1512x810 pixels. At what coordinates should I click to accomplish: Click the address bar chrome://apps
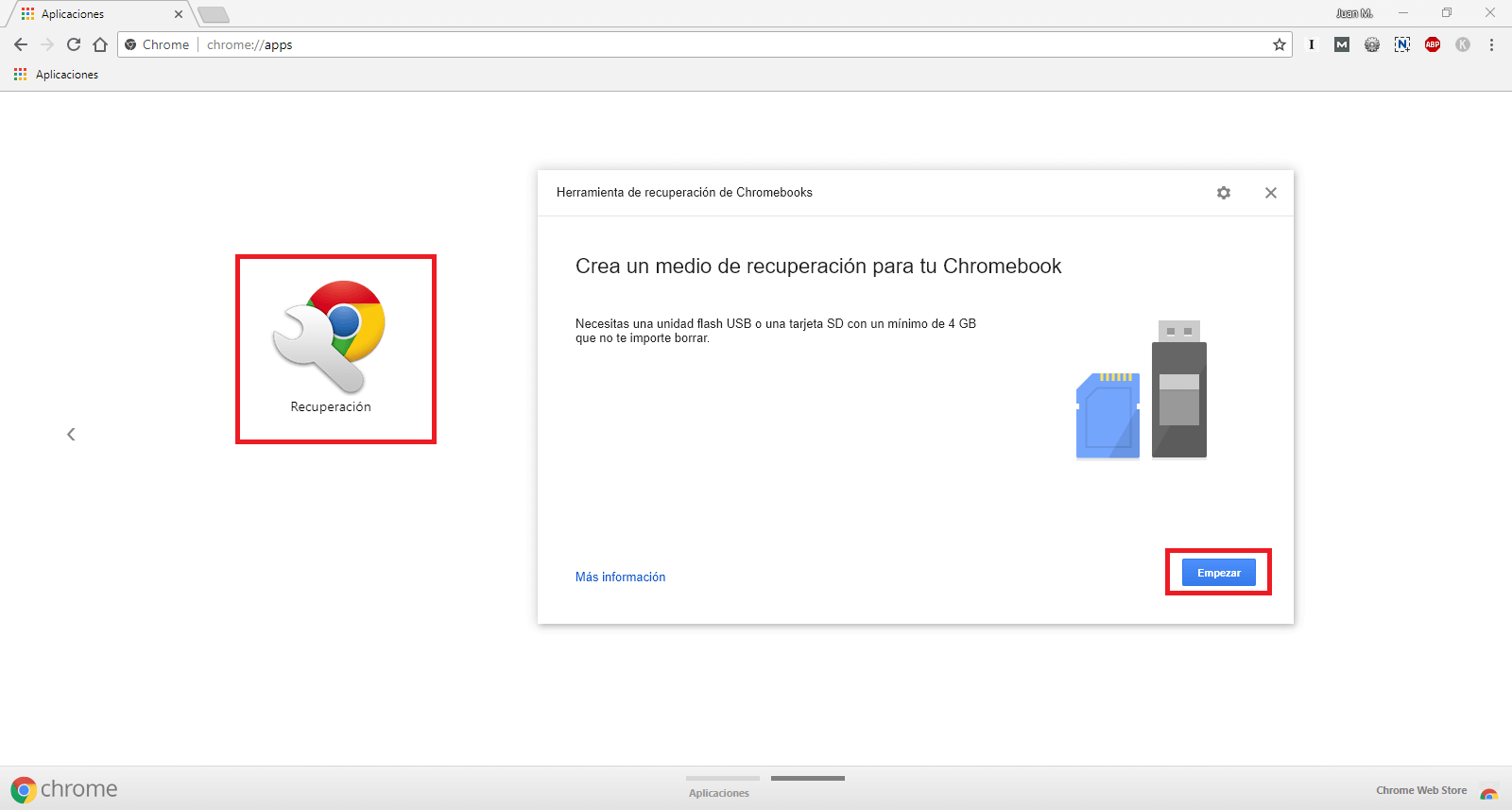(x=704, y=44)
